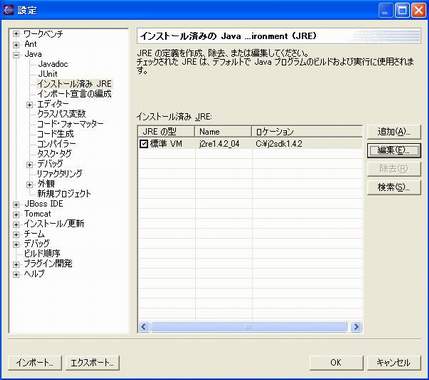The image size is (429, 380).
Task: Select クラスパス変数 tree item
Action: 61,114
